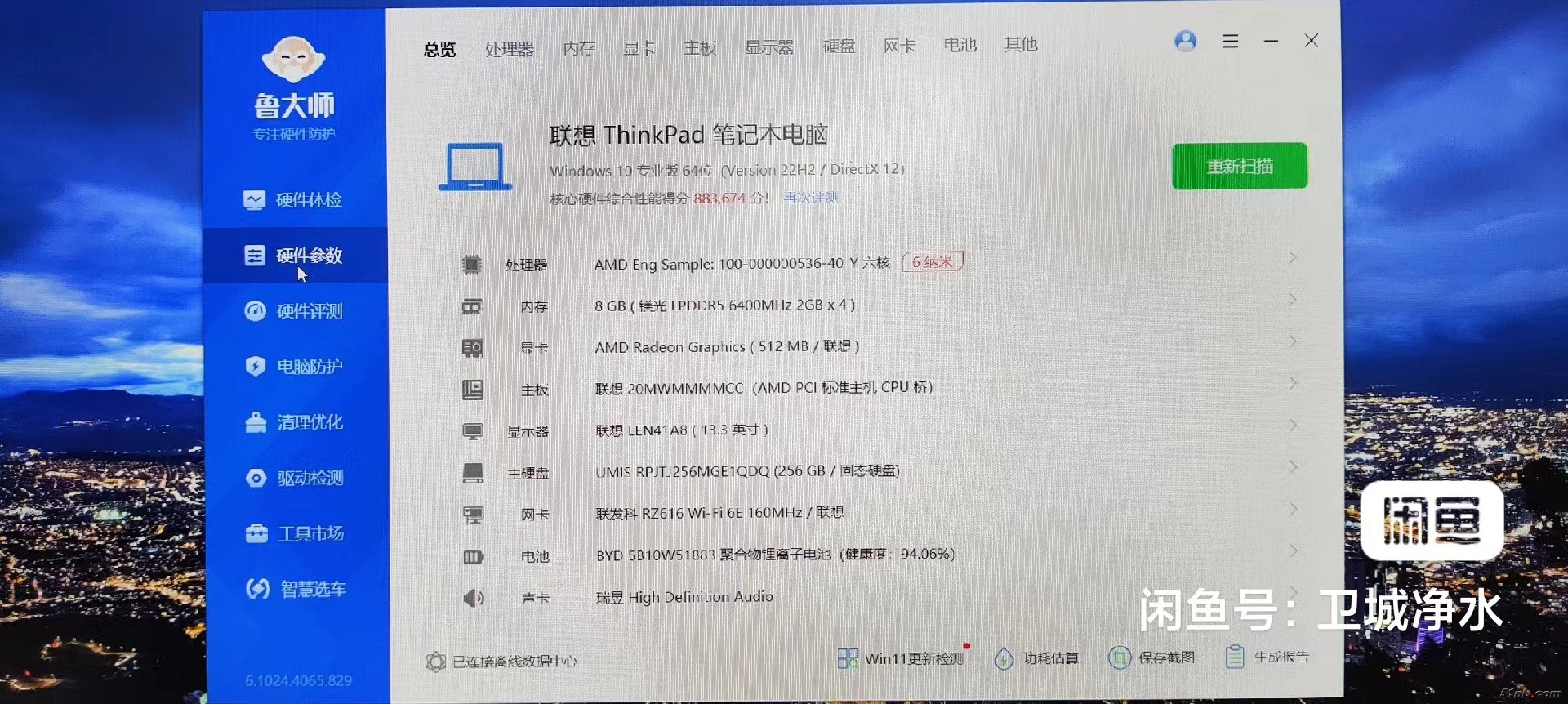Image resolution: width=1568 pixels, height=704 pixels.
Task: Click the 功耗估算 text label
Action: click(1050, 658)
